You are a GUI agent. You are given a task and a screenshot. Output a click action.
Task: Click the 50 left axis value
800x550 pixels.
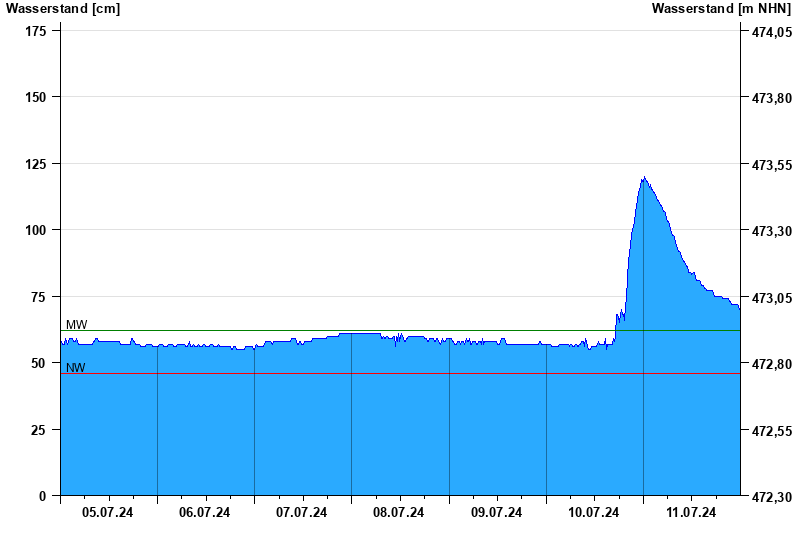point(38,363)
